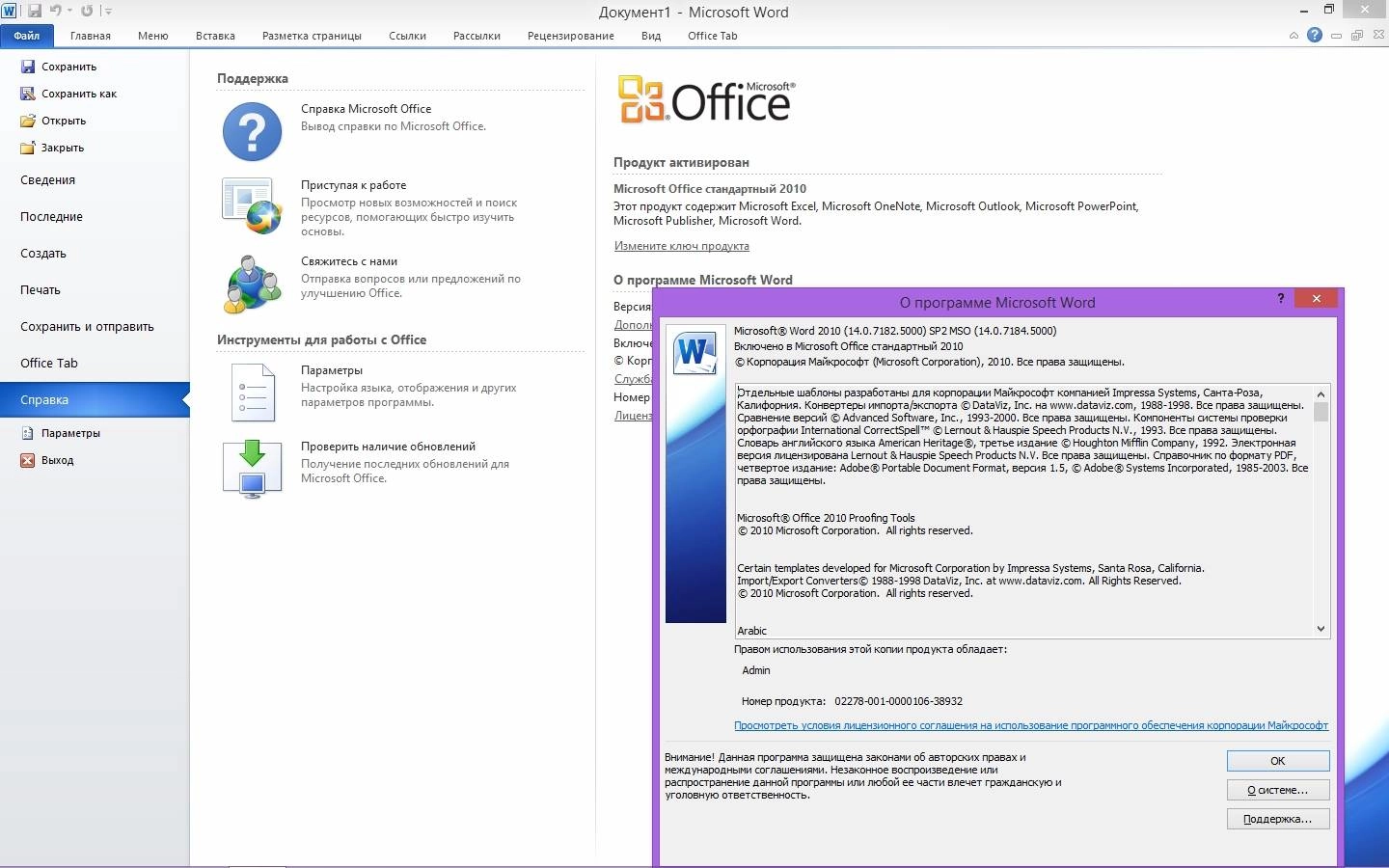Viewport: 1389px width, 868px height.
Task: Click the Свяжитесь с нами people icon
Action: click(x=252, y=284)
